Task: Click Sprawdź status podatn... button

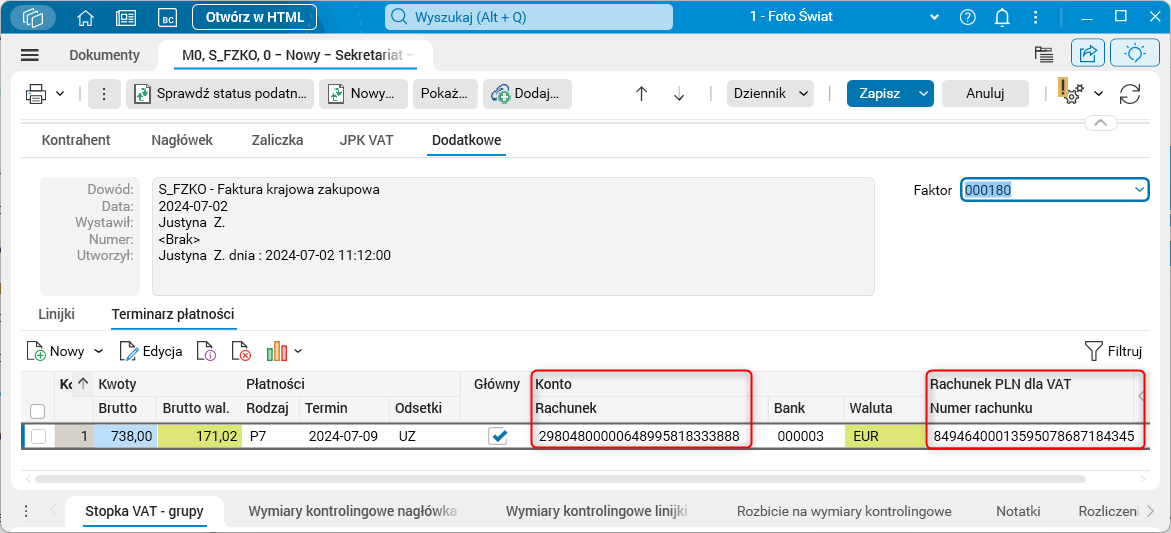Action: coord(220,94)
